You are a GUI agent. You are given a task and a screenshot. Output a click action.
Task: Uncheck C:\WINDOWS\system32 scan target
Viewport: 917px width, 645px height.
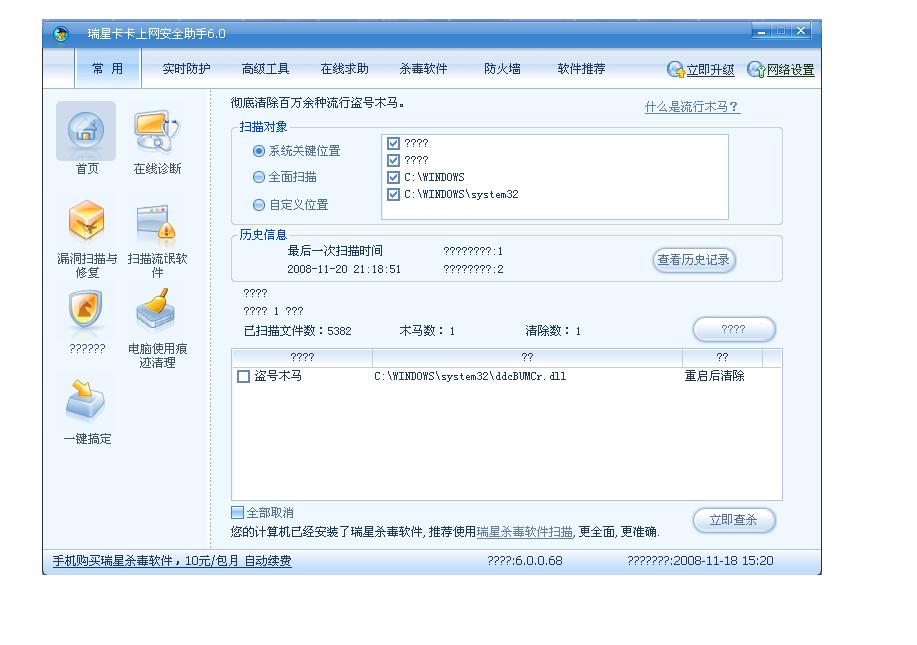394,194
